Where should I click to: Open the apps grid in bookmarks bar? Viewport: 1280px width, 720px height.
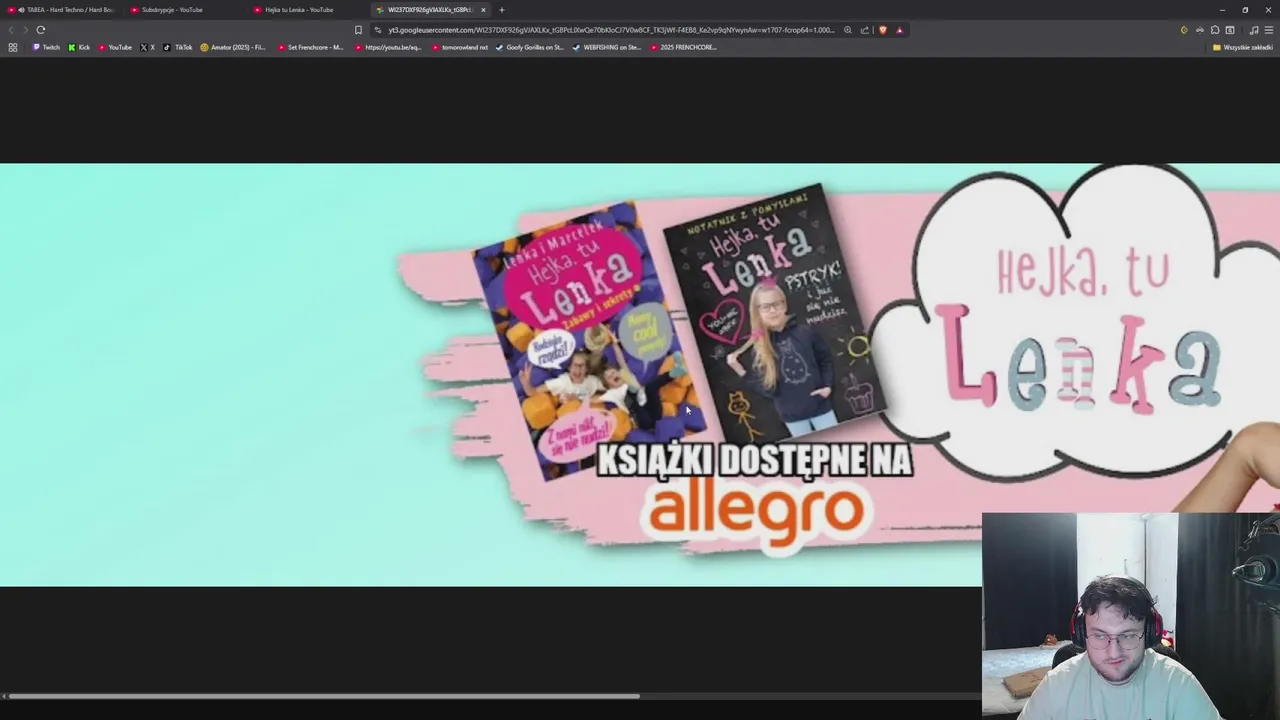coord(13,47)
